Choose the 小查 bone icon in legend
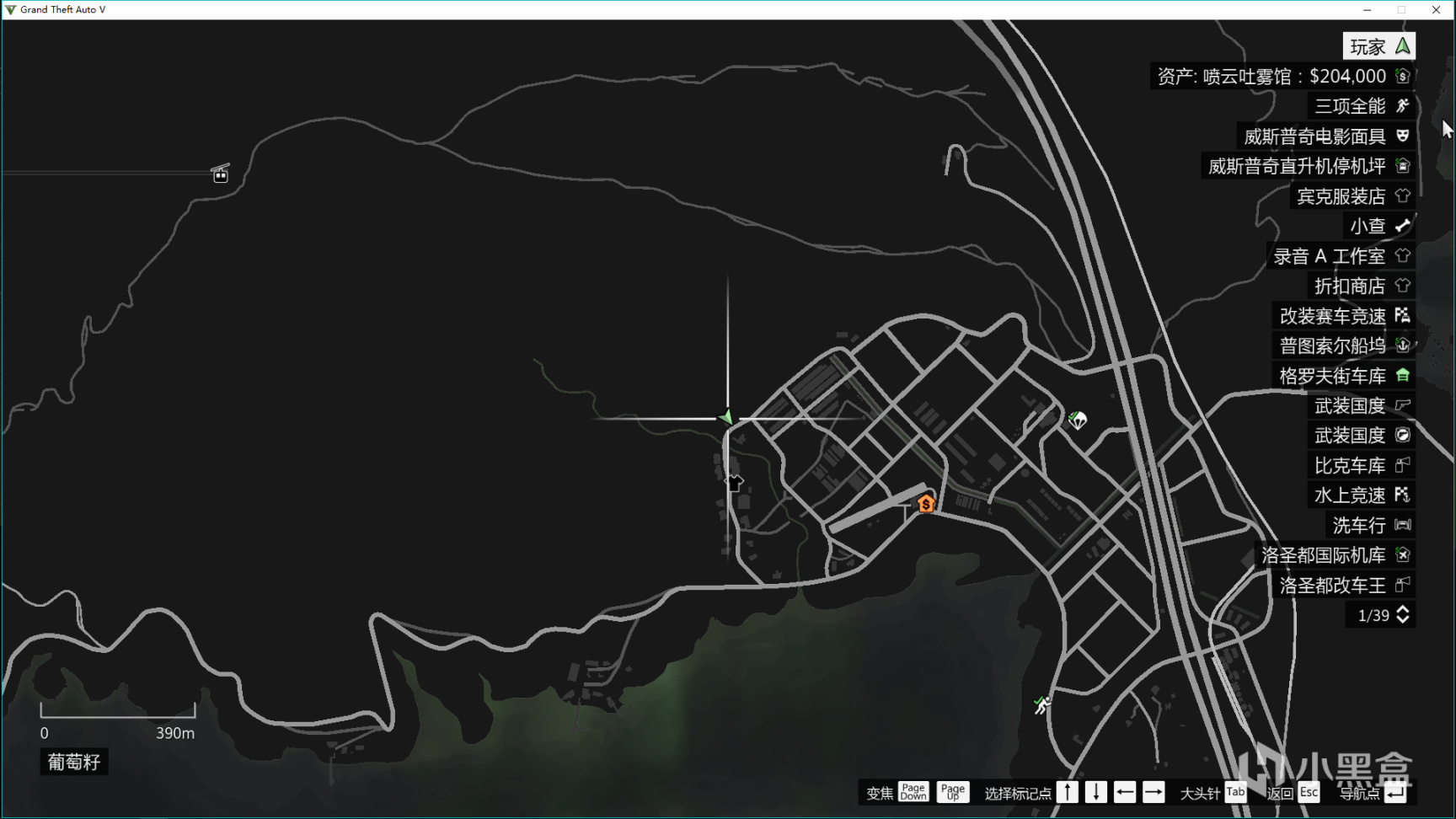 click(x=1403, y=226)
